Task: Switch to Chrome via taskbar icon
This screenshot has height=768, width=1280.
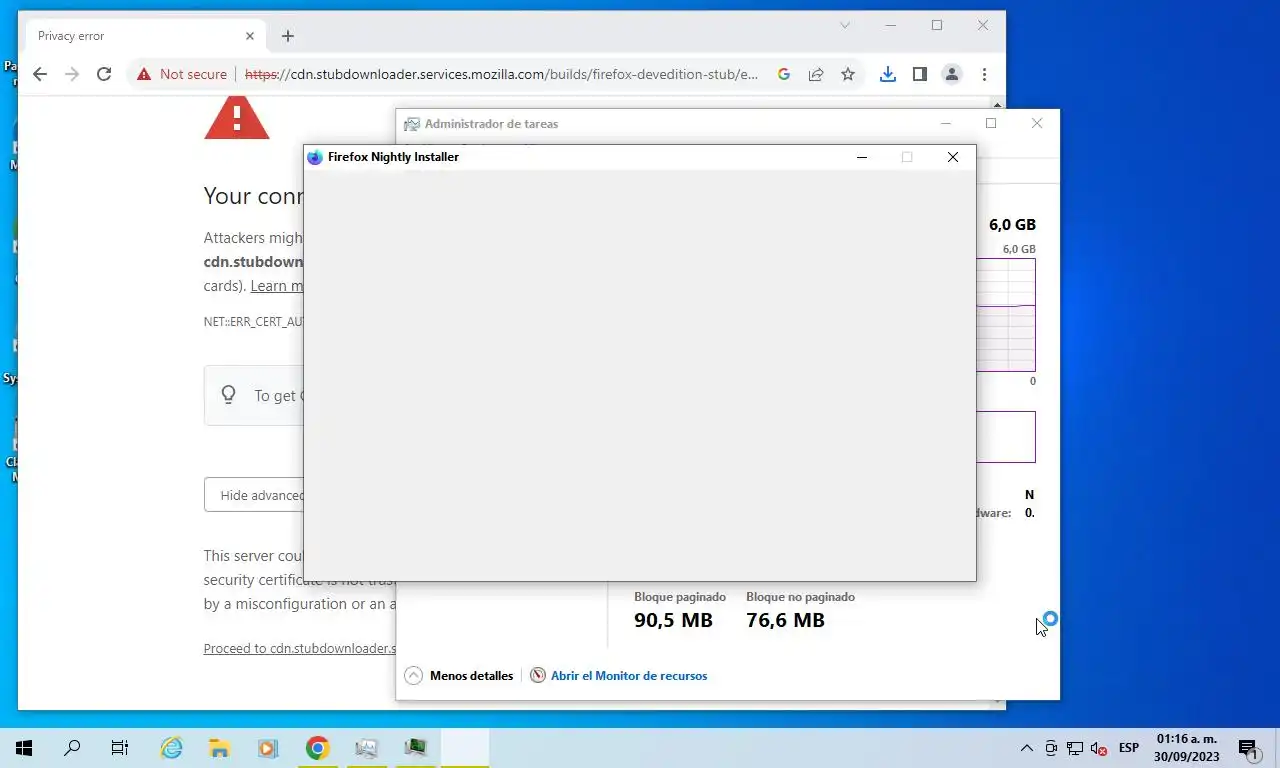Action: 317,748
